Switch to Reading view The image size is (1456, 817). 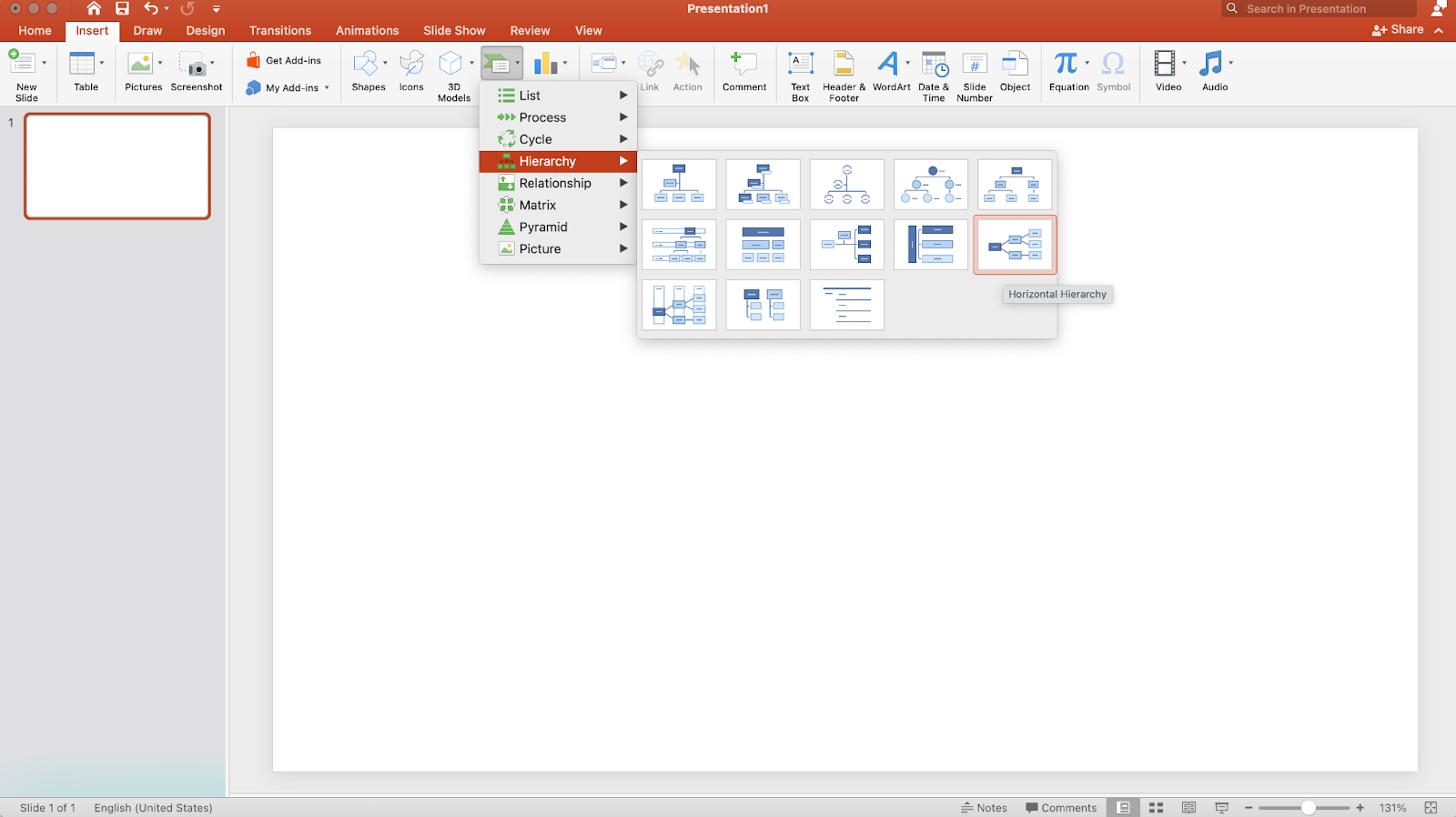click(x=1188, y=808)
